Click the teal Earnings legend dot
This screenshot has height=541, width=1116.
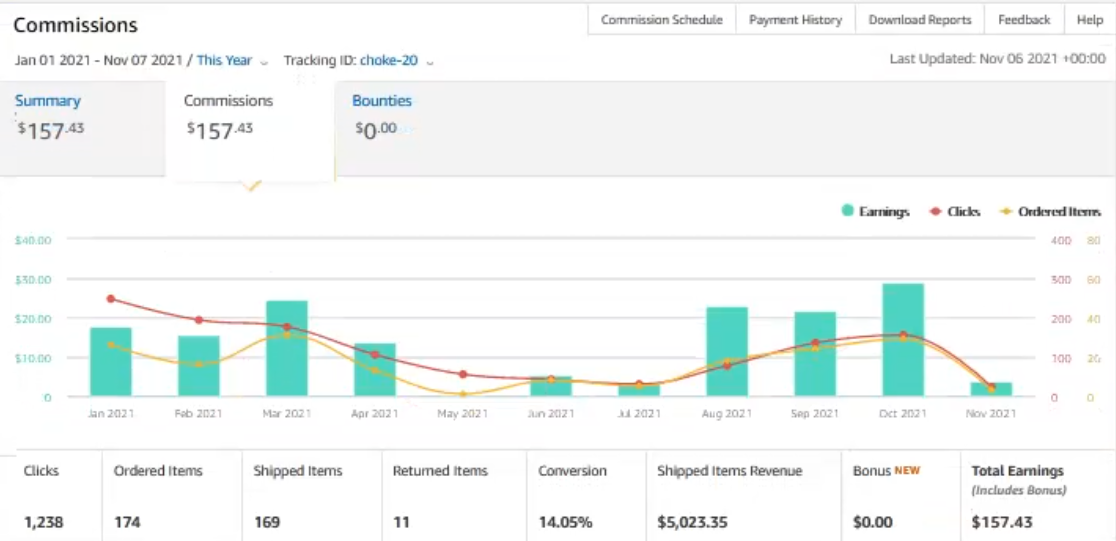click(848, 211)
